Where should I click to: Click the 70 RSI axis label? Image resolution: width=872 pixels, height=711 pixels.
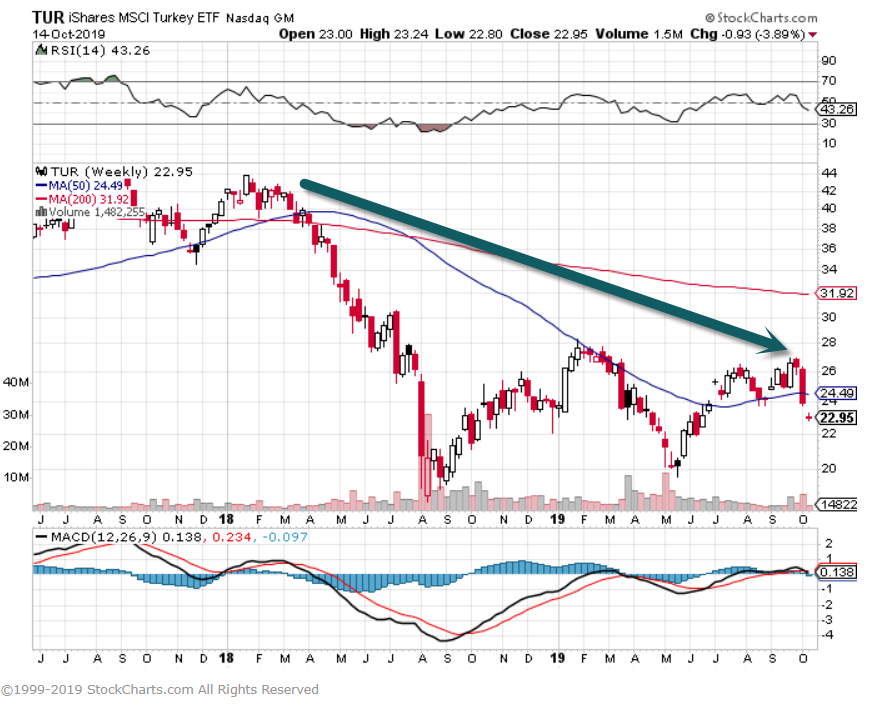(829, 81)
